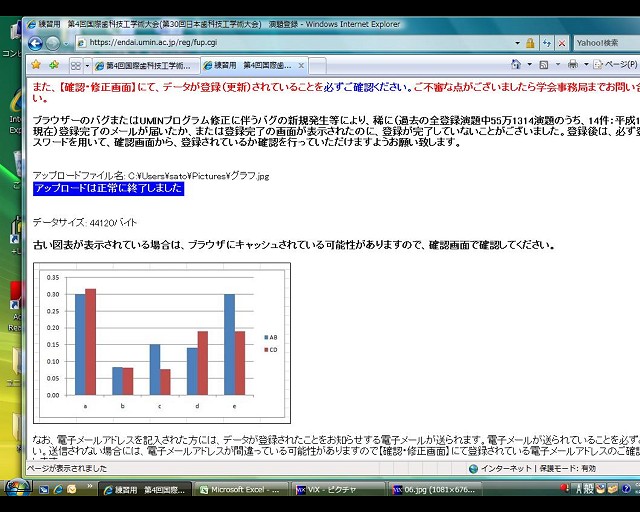This screenshot has height=512, width=640.
Task: Open Favorites Center star icon
Action: [x=36, y=65]
